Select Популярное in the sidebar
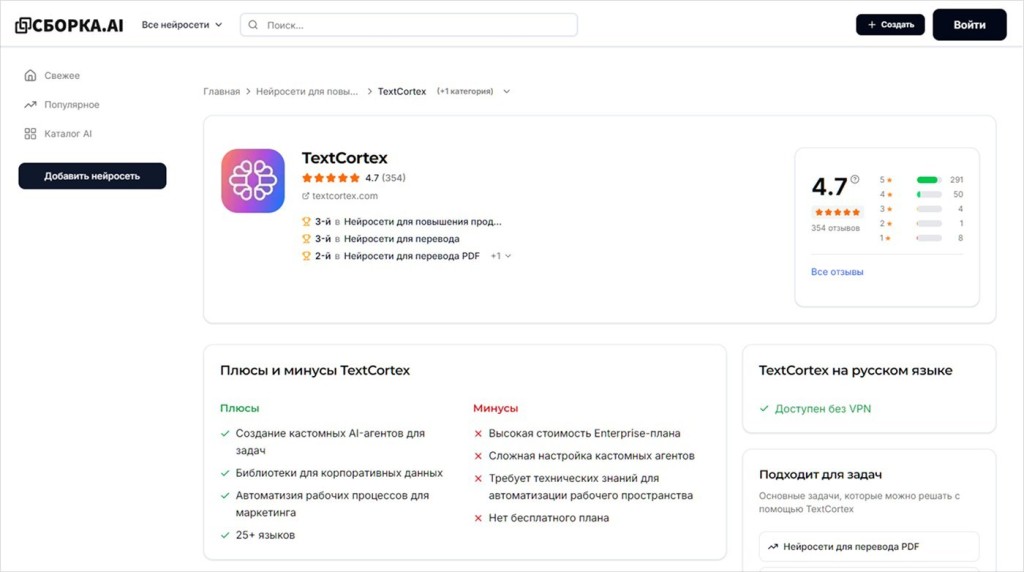1024x572 pixels. coord(72,104)
